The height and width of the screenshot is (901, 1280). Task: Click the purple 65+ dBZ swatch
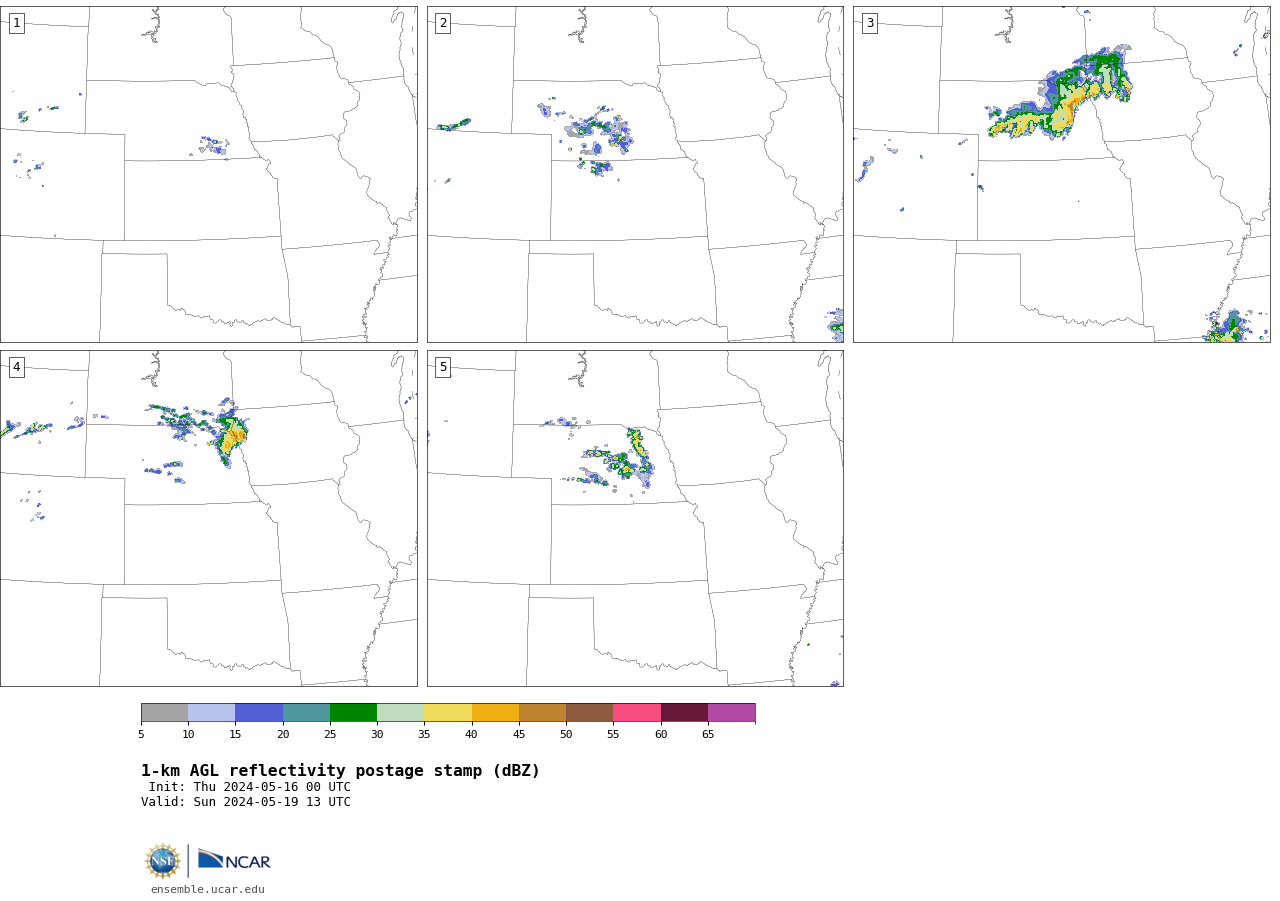click(731, 712)
